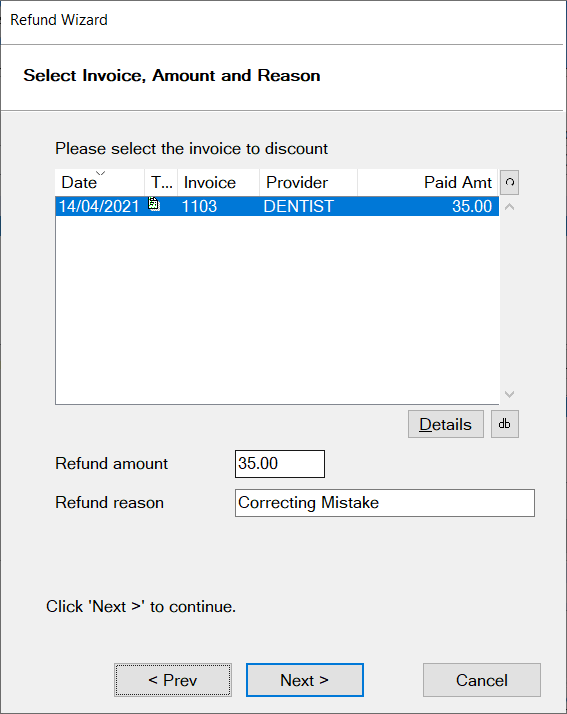Screen dimensions: 567x714
Task: Open Details for selected invoice
Action: (446, 424)
